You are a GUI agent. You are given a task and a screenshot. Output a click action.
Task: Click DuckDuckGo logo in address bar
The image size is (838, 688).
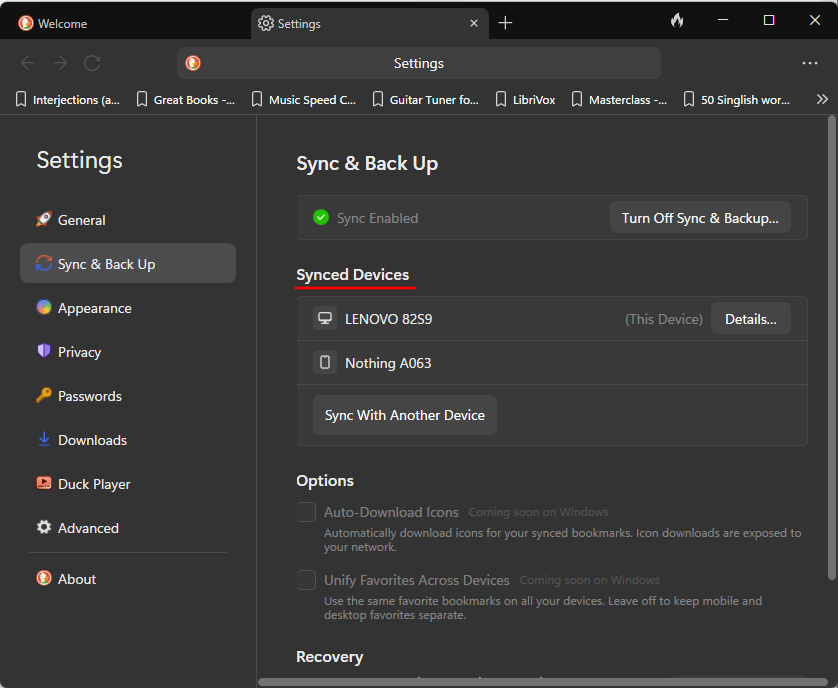pyautogui.click(x=193, y=63)
